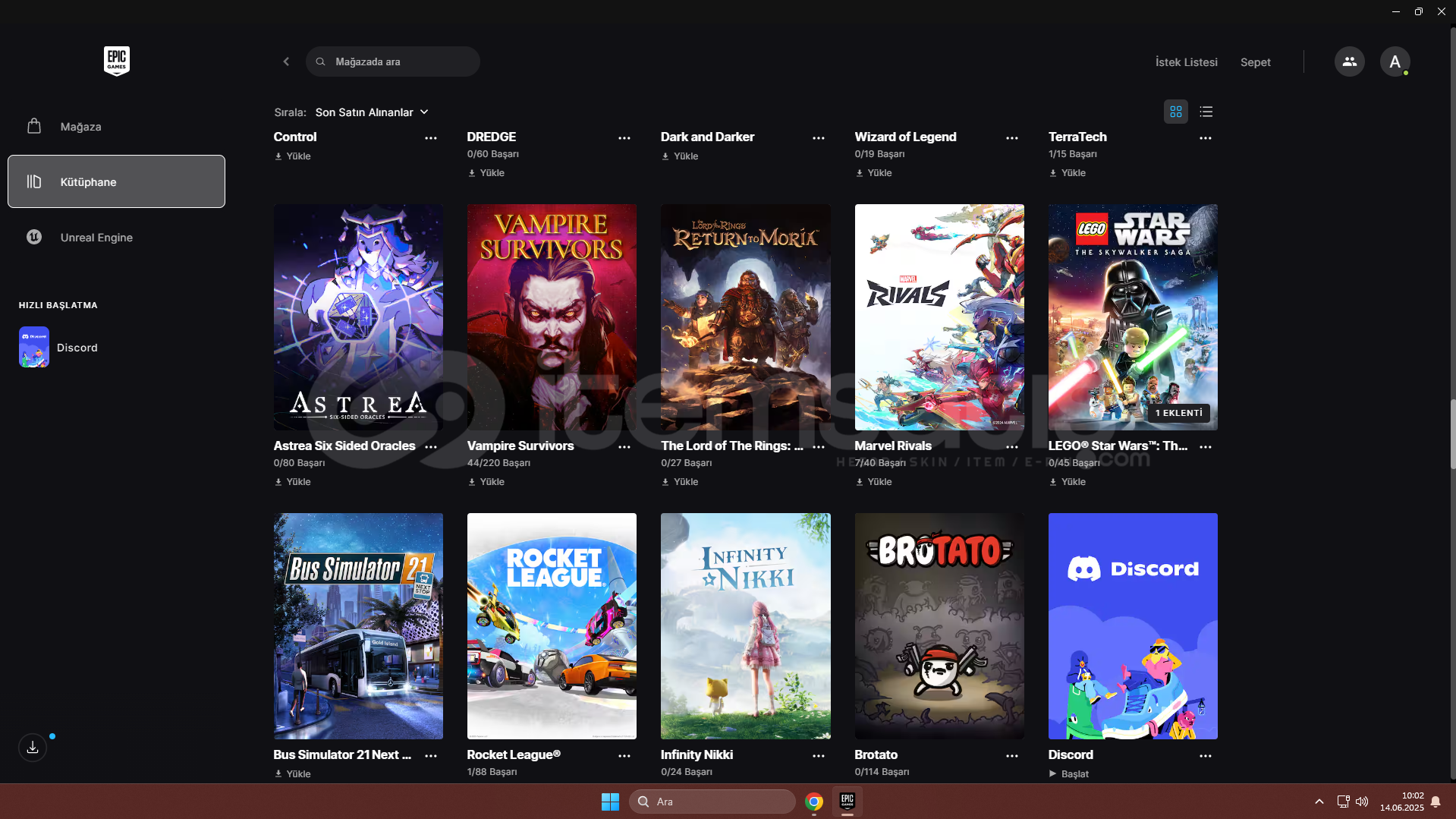Open more options for Dark and Darker
This screenshot has width=1456, height=819.
pyautogui.click(x=819, y=138)
